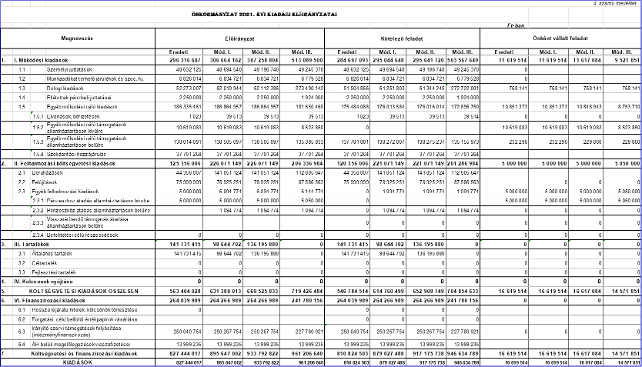The image size is (642, 367).
Task: Select the row label "Költségvetési és finanszírozási kiadások"
Action: (85, 353)
